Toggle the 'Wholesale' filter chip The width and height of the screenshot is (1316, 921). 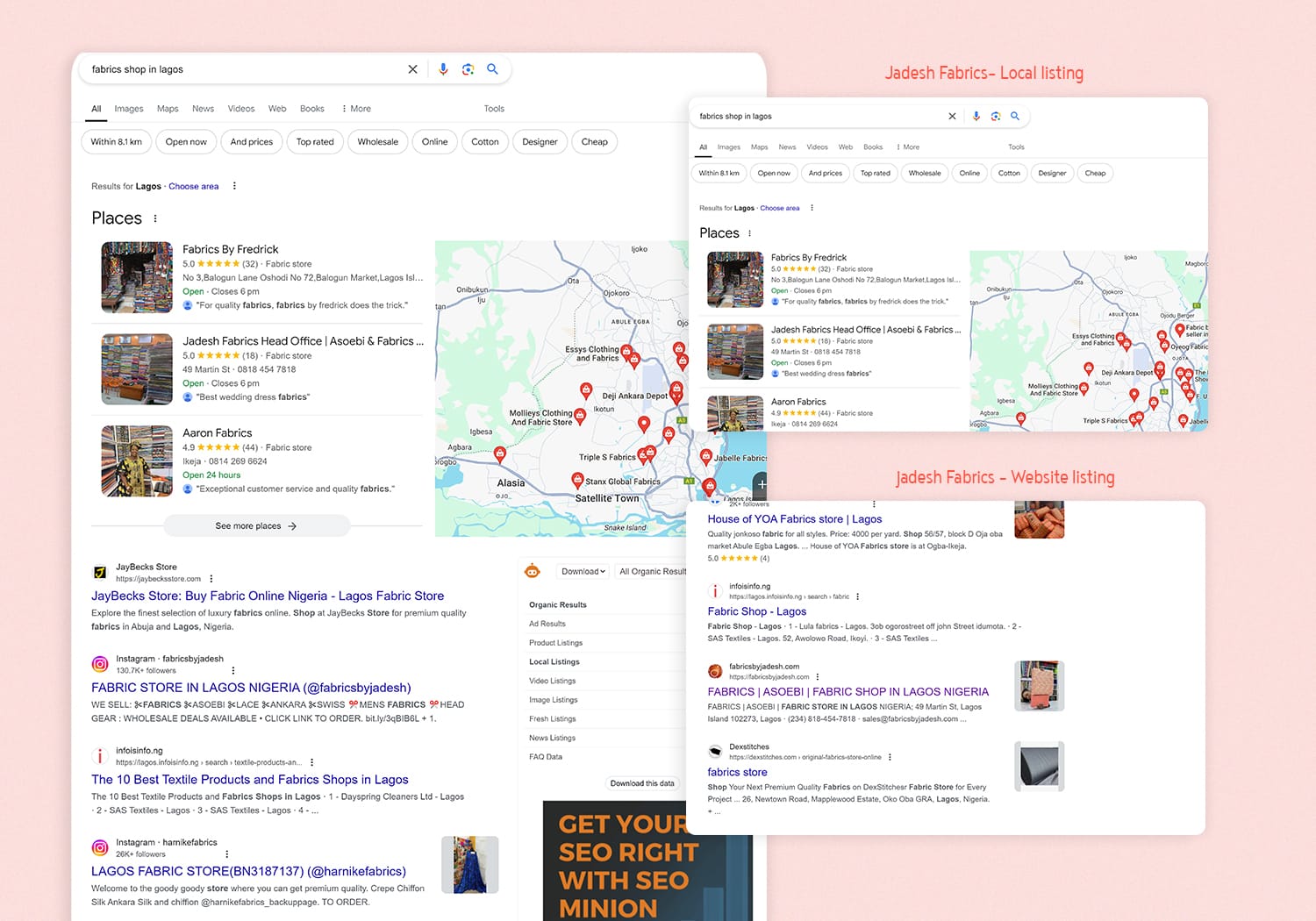pos(377,142)
